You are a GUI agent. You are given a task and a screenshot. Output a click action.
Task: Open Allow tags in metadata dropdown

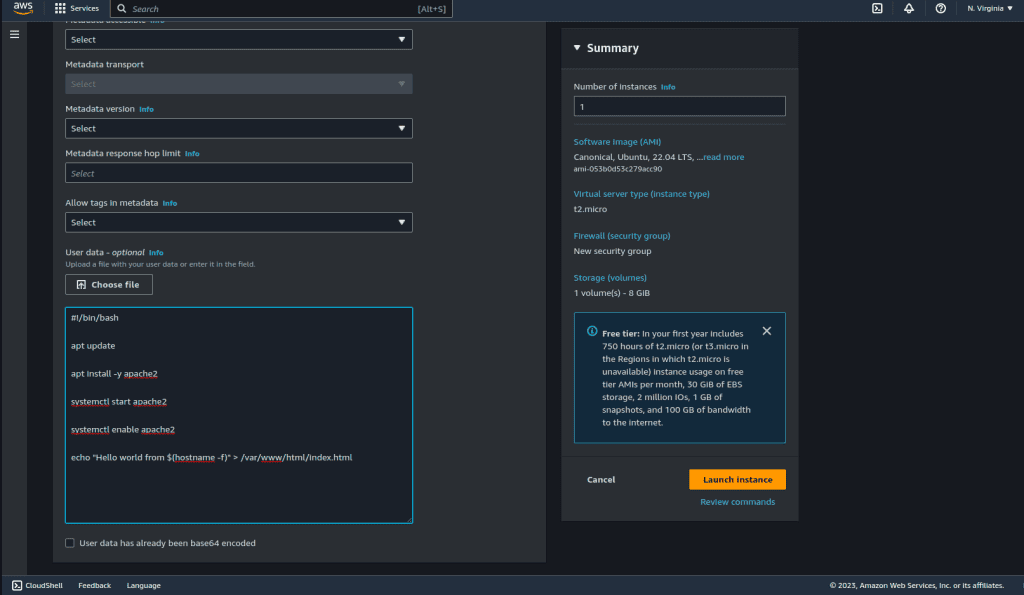click(x=238, y=222)
